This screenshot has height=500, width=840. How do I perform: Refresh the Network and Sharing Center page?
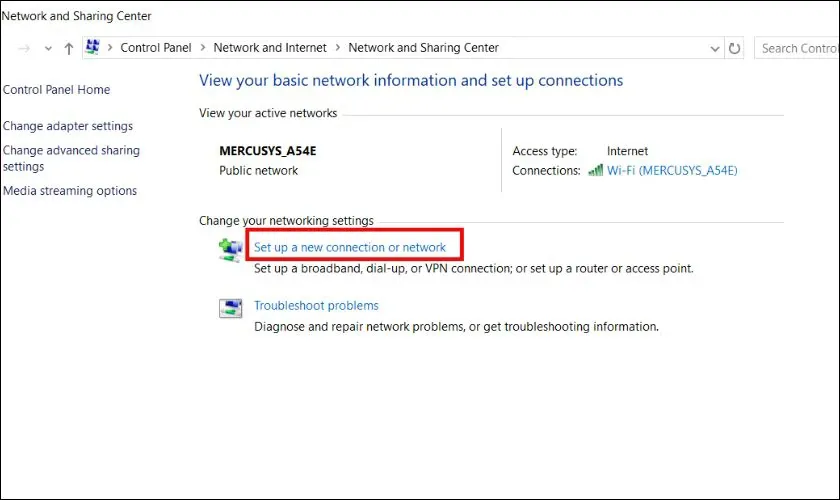(x=735, y=48)
